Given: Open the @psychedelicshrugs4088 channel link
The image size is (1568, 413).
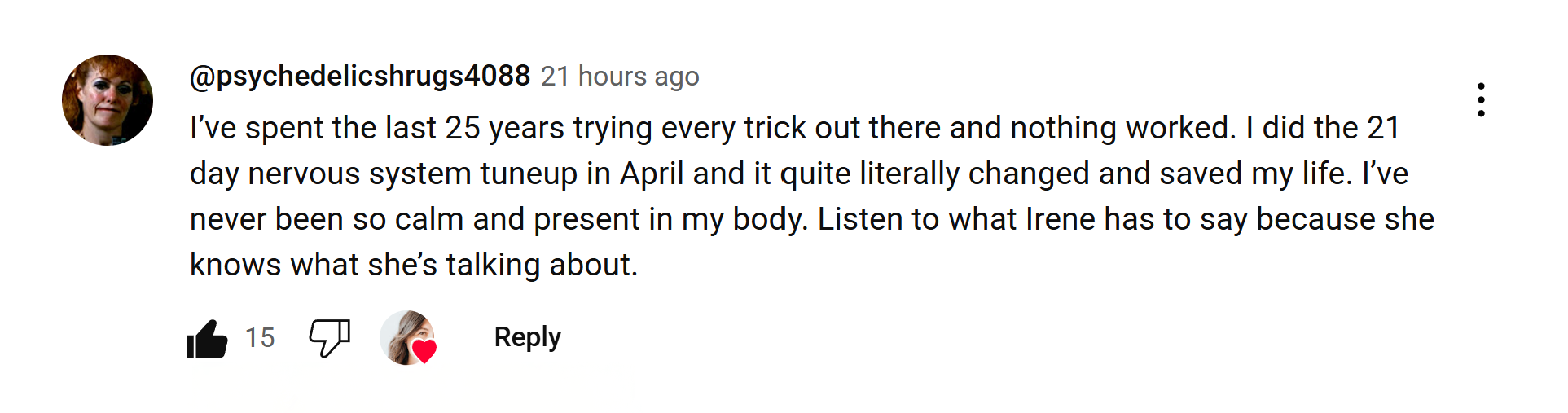Looking at the screenshot, I should pyautogui.click(x=360, y=76).
